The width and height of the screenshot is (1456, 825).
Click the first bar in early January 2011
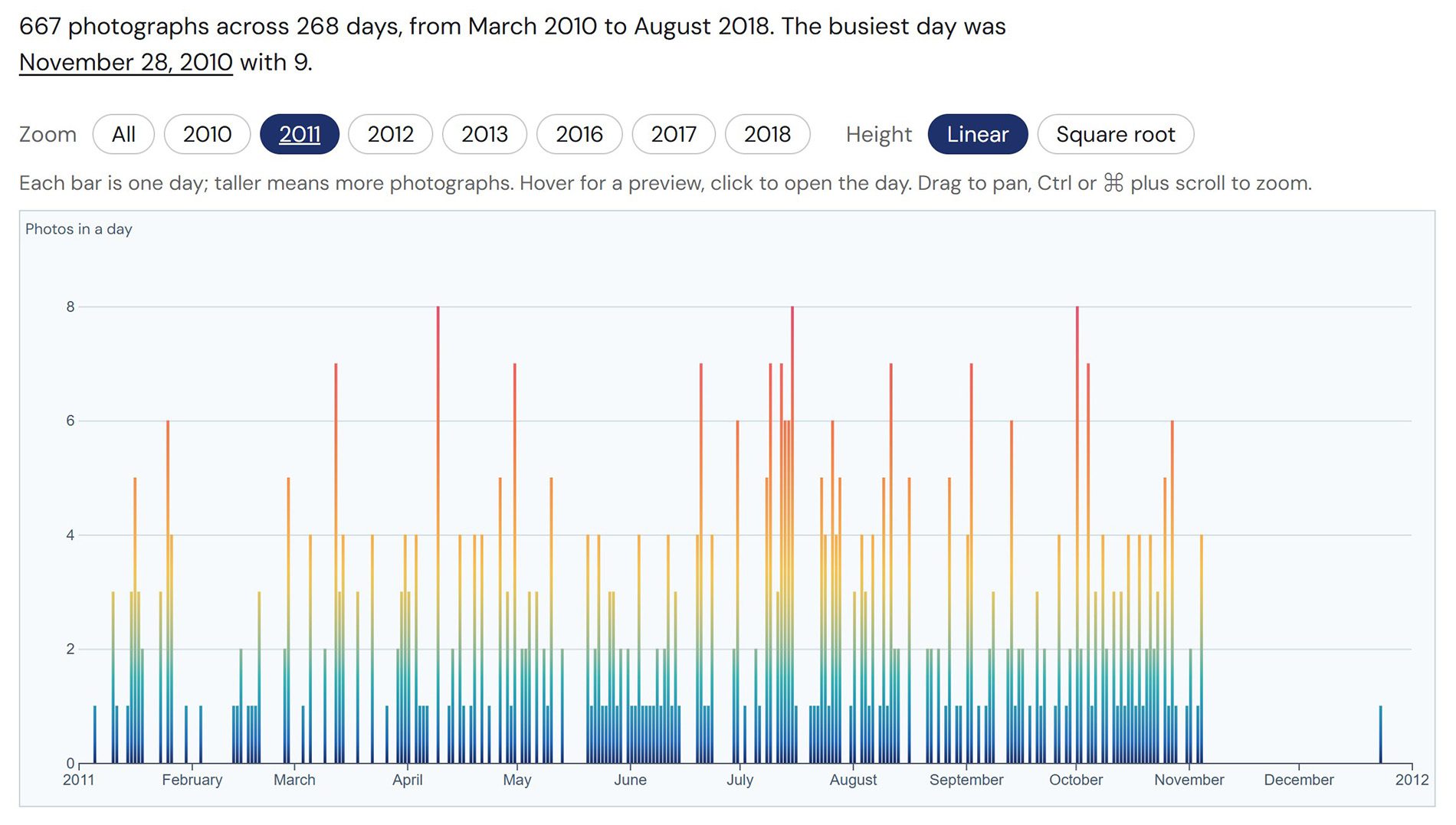(95, 734)
